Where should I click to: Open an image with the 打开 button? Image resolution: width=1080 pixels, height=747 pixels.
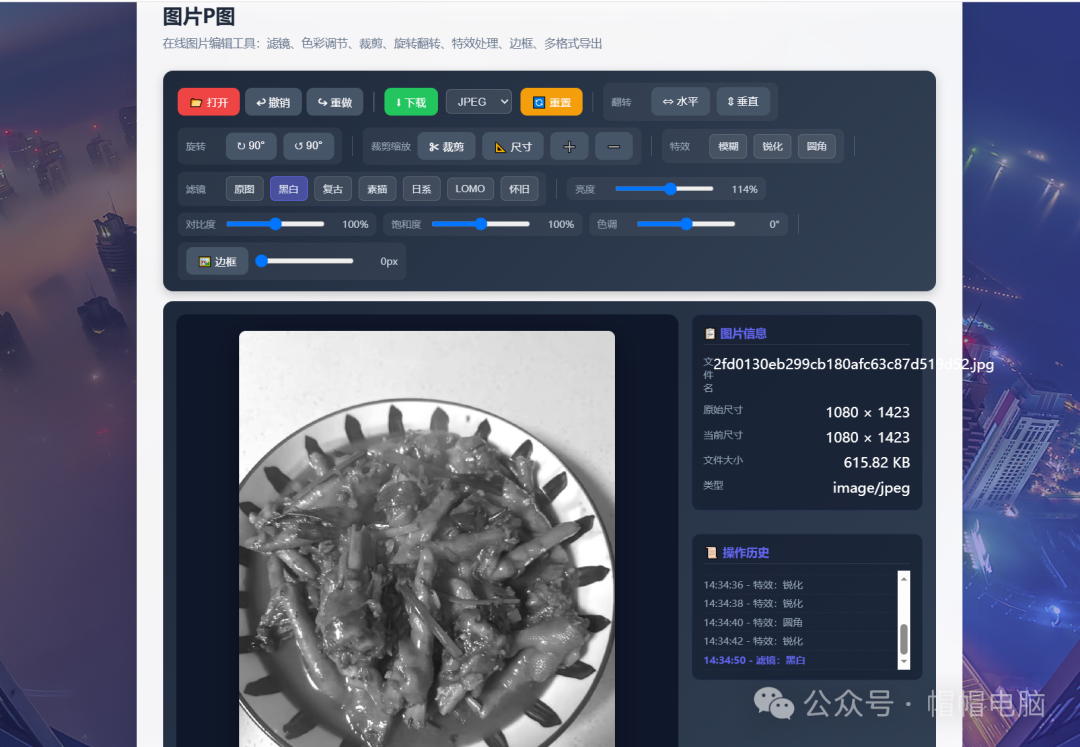click(208, 102)
